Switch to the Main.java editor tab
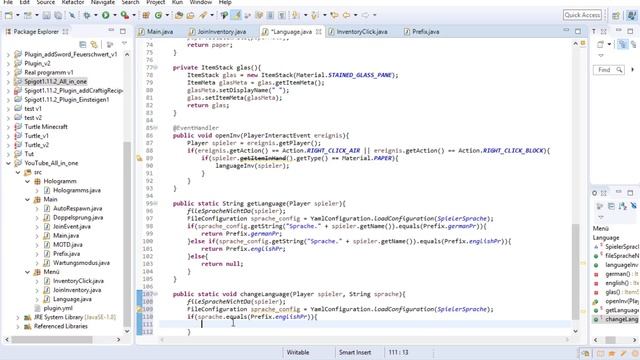640x360 pixels. [x=160, y=32]
